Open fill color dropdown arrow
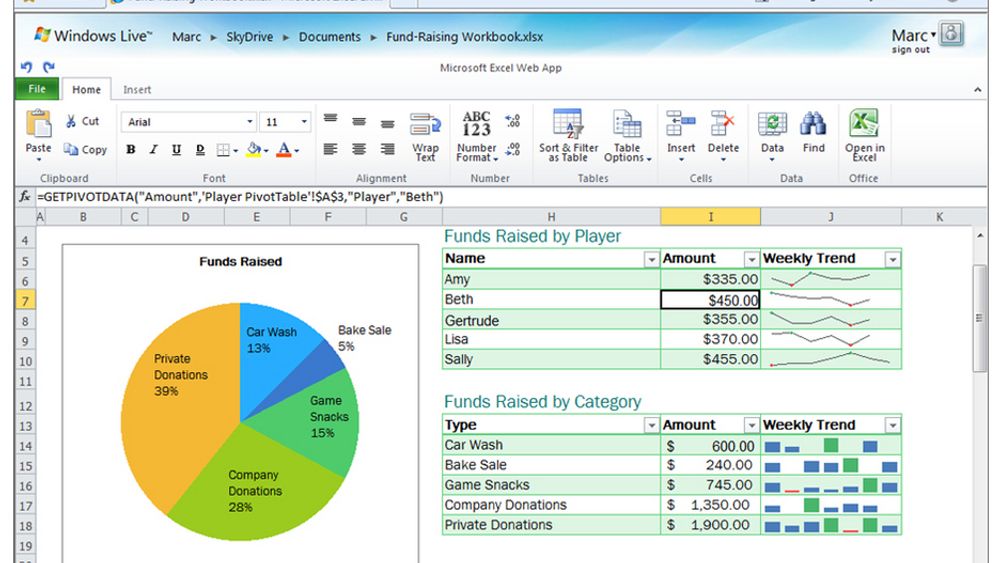1000x563 pixels. click(x=266, y=151)
